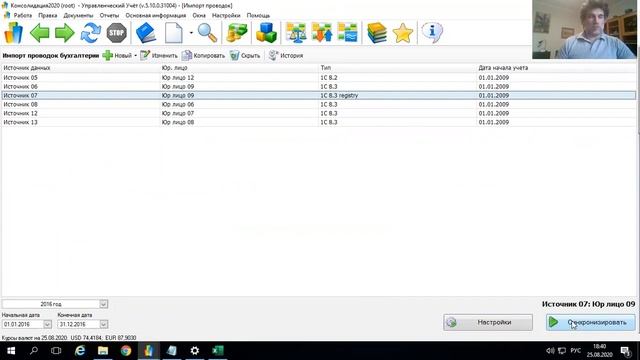
Task: Click the colorful bar chart home icon
Action: tap(13, 33)
